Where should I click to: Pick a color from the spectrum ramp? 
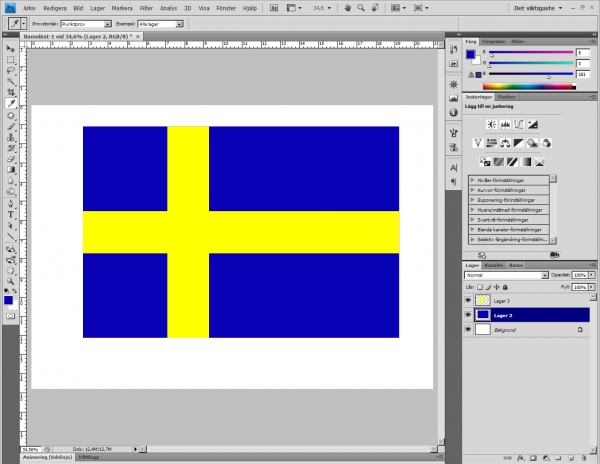(x=529, y=87)
